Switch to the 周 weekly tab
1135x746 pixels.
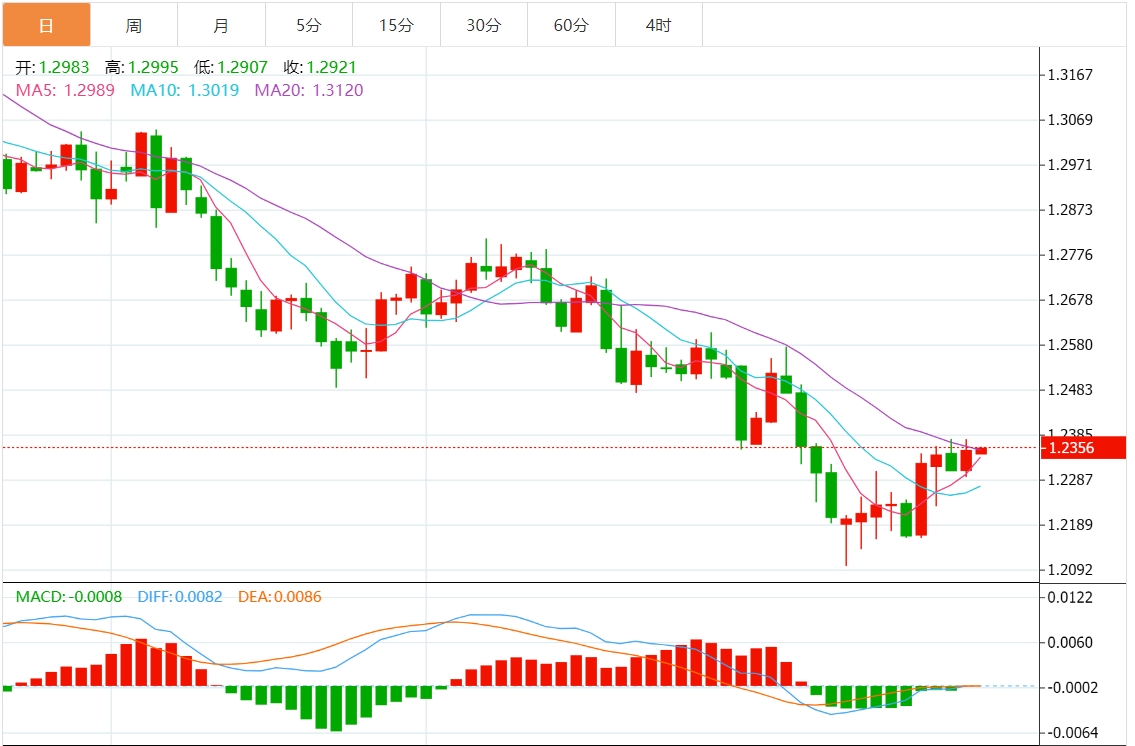(134, 25)
